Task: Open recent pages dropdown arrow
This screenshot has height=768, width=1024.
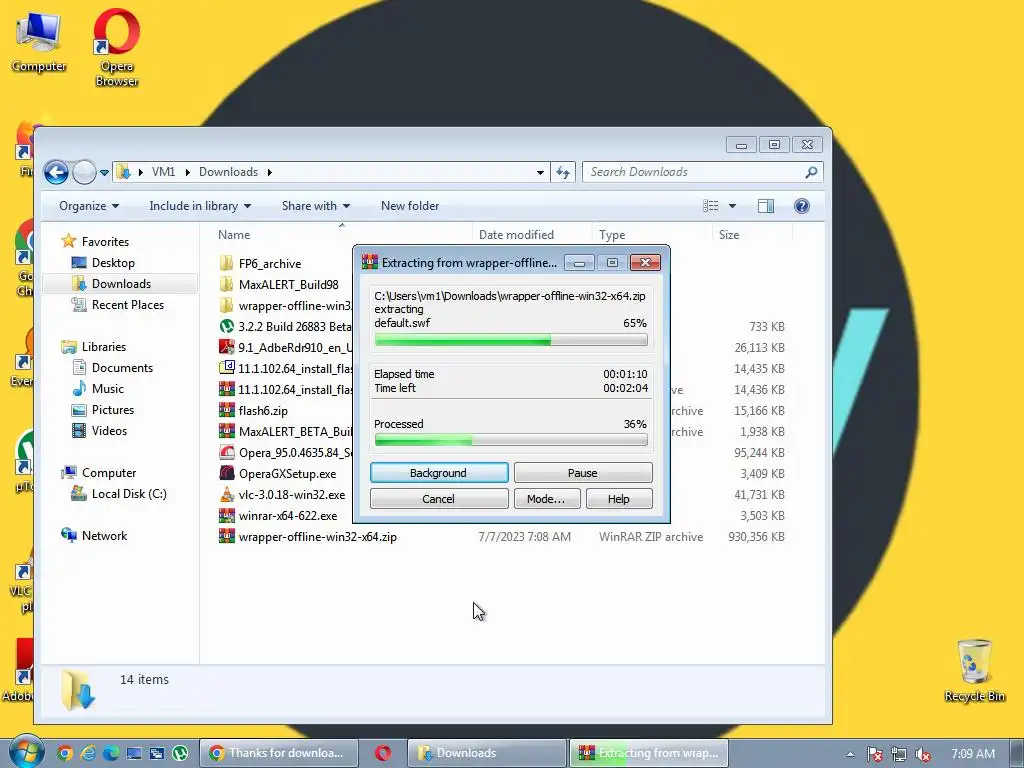Action: click(x=104, y=173)
